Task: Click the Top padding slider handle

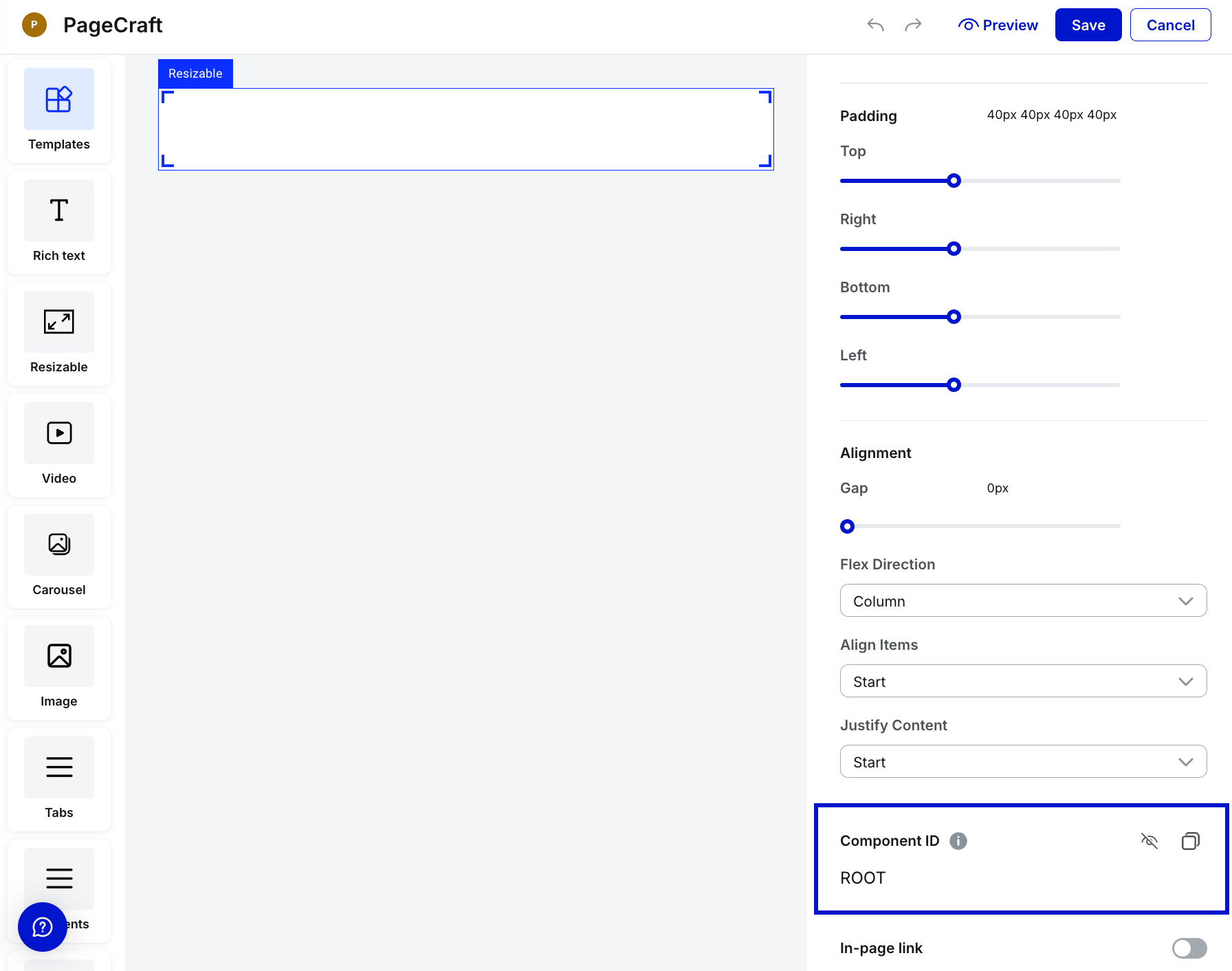Action: pyautogui.click(x=954, y=181)
